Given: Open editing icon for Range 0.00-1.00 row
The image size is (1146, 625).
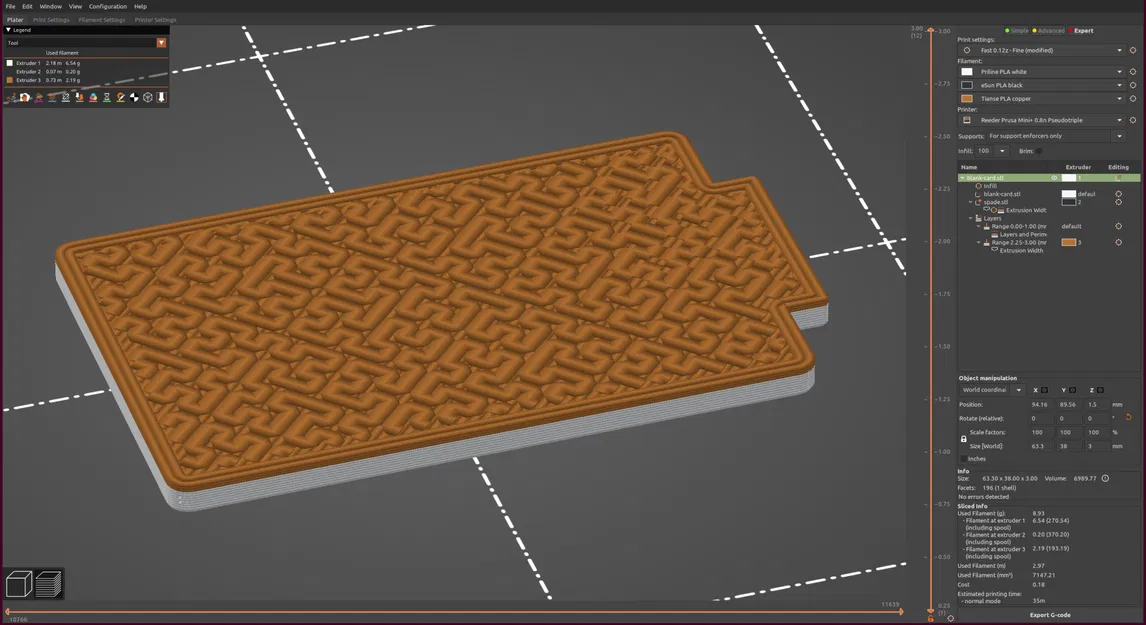Looking at the screenshot, I should point(1118,226).
